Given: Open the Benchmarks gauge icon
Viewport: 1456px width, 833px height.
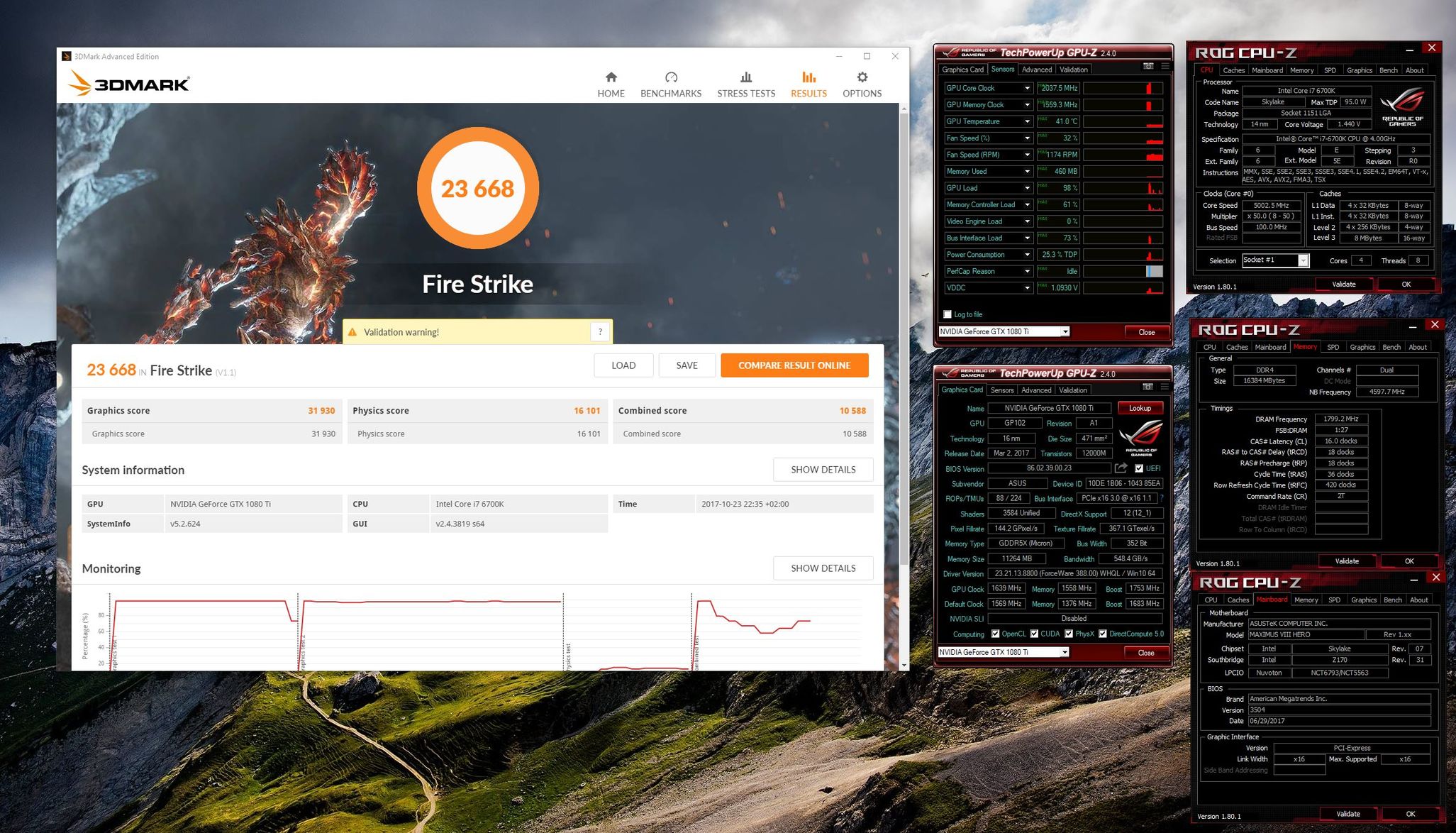Looking at the screenshot, I should (x=671, y=77).
